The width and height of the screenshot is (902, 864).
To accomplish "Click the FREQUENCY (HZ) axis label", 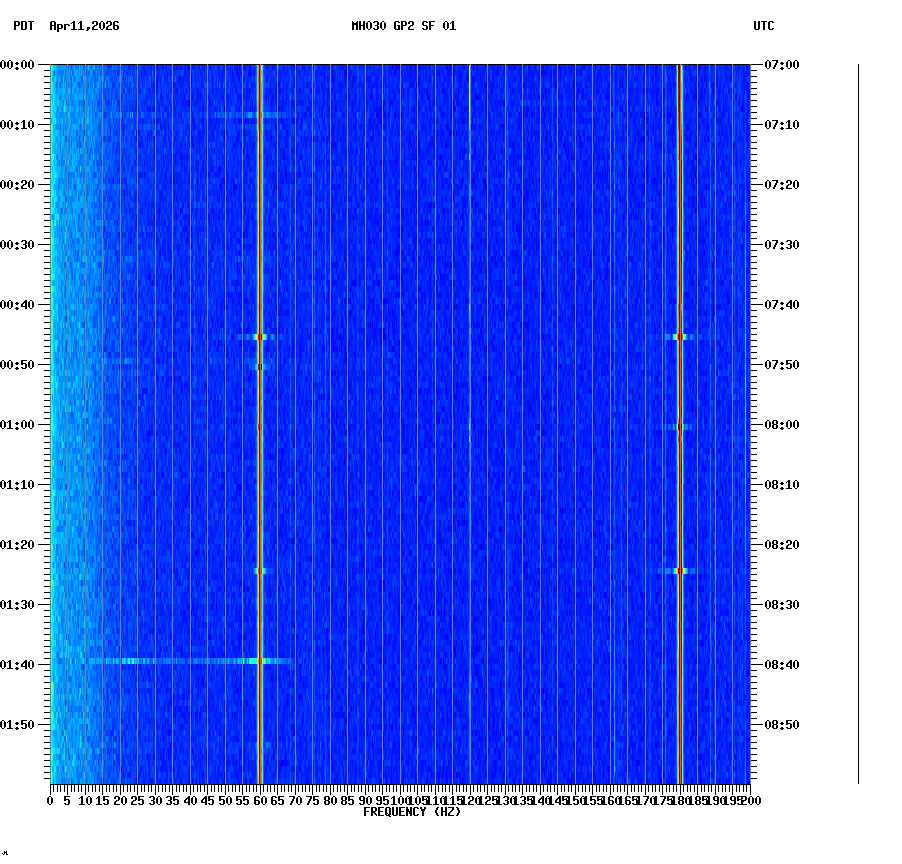I will [412, 812].
